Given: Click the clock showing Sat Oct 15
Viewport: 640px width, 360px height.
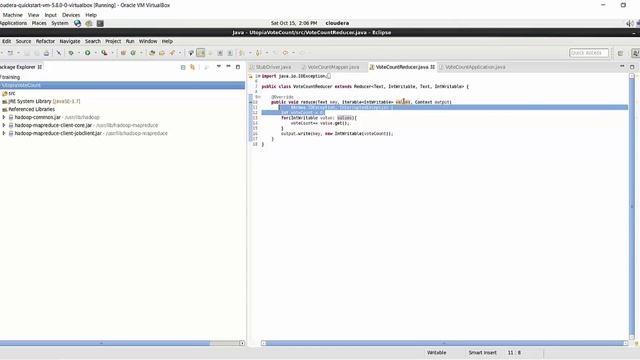Looking at the screenshot, I should tap(294, 23).
